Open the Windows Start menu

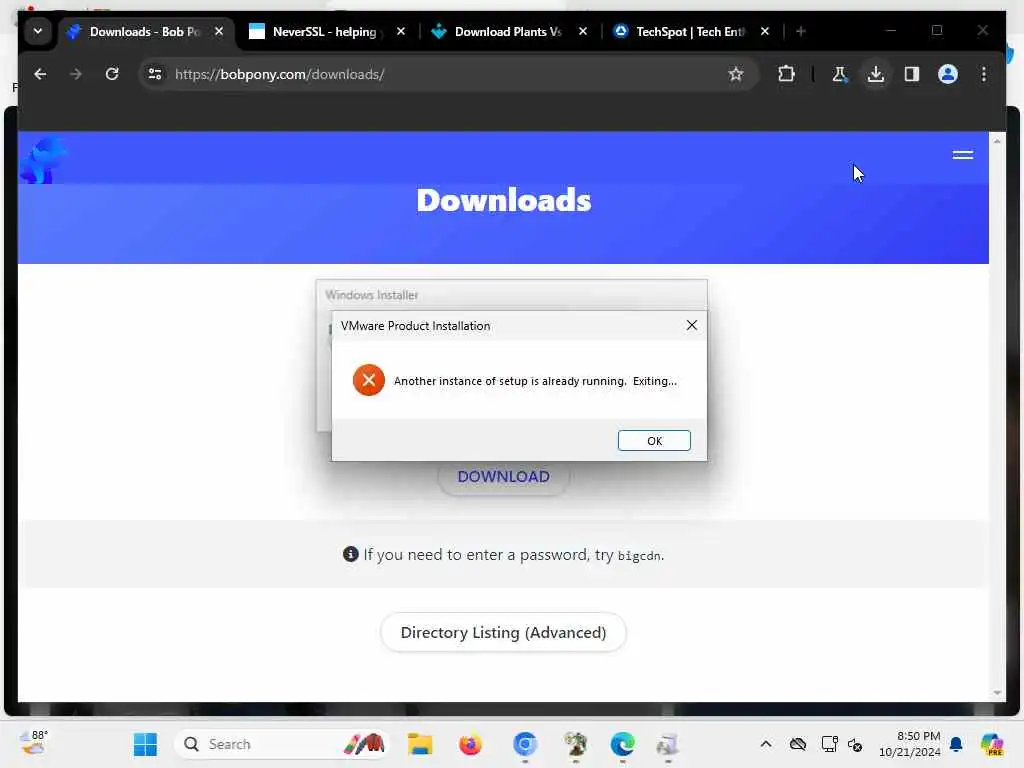point(145,744)
